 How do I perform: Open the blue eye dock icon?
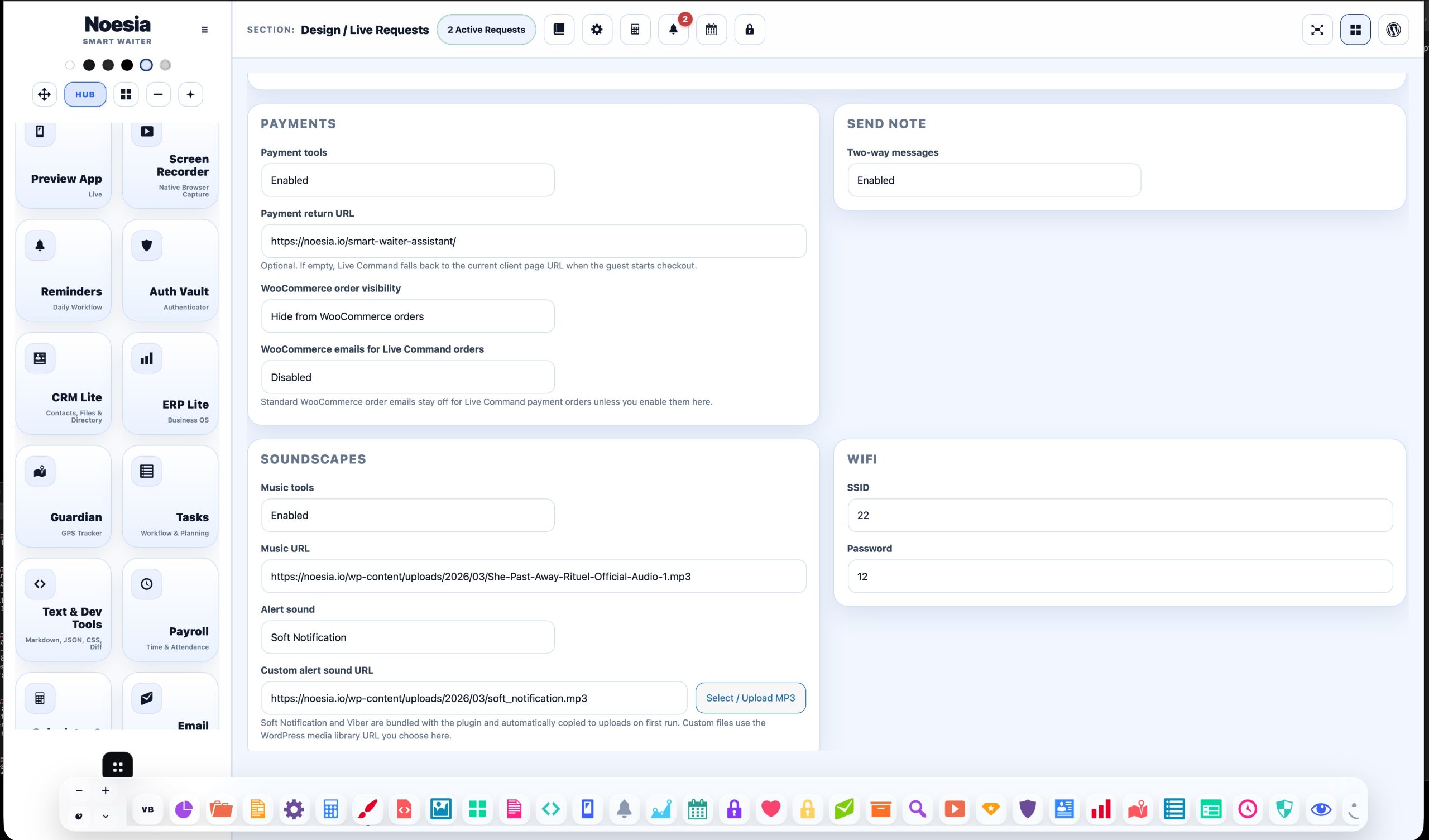pyautogui.click(x=1321, y=809)
